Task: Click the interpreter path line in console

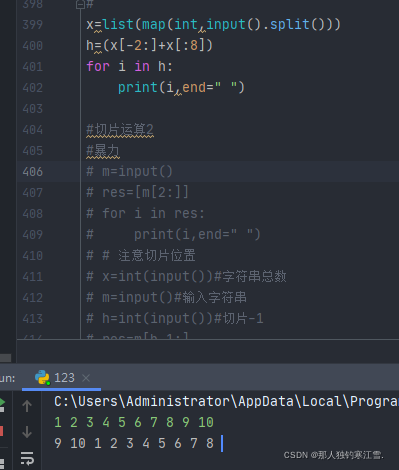Action: click(x=226, y=401)
